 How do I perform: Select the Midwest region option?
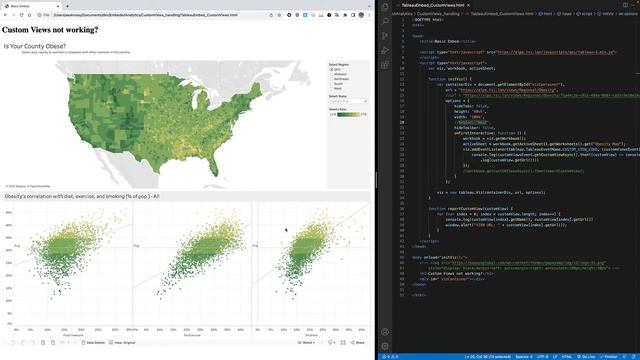pos(338,74)
